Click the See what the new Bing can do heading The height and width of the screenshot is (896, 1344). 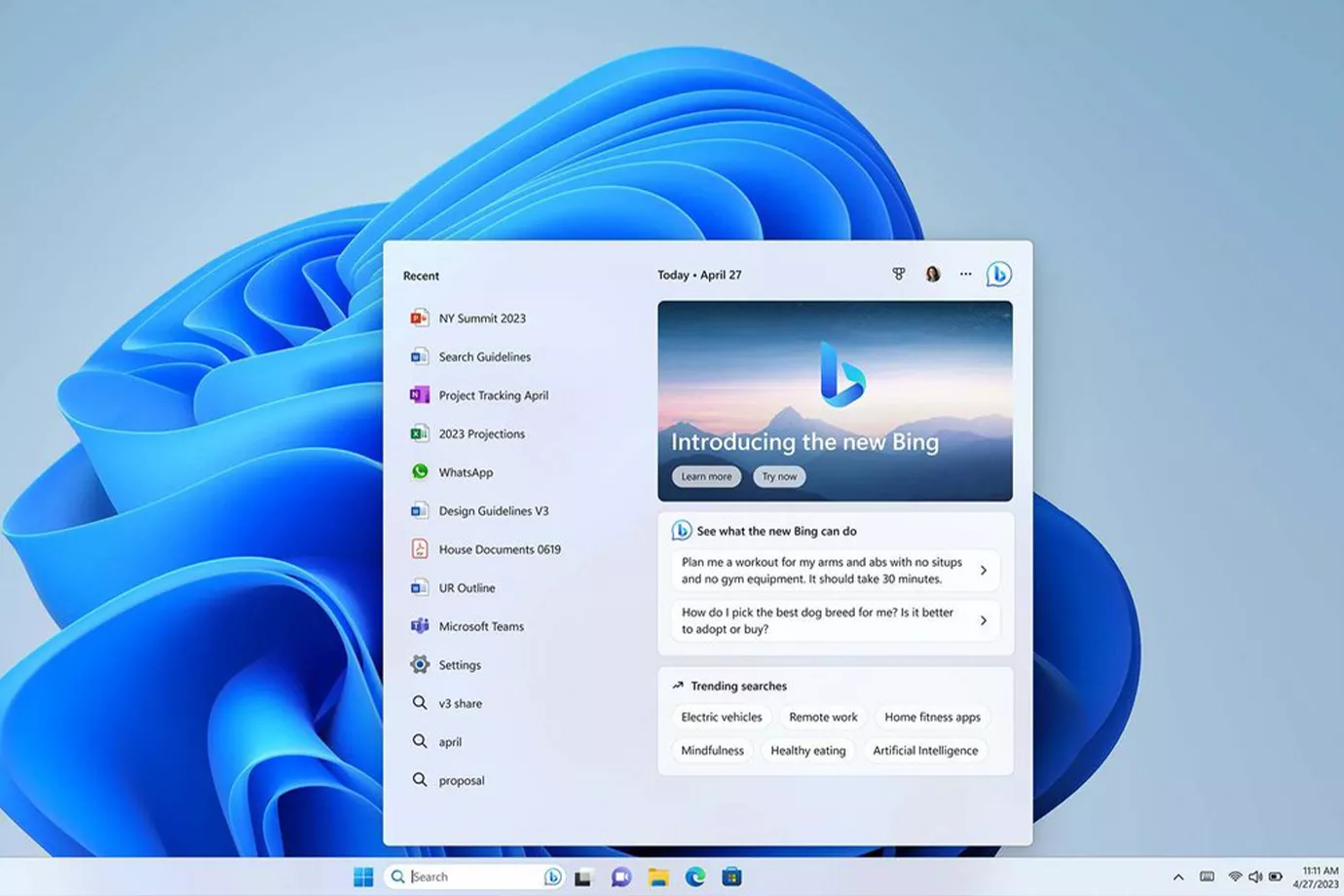coord(776,531)
